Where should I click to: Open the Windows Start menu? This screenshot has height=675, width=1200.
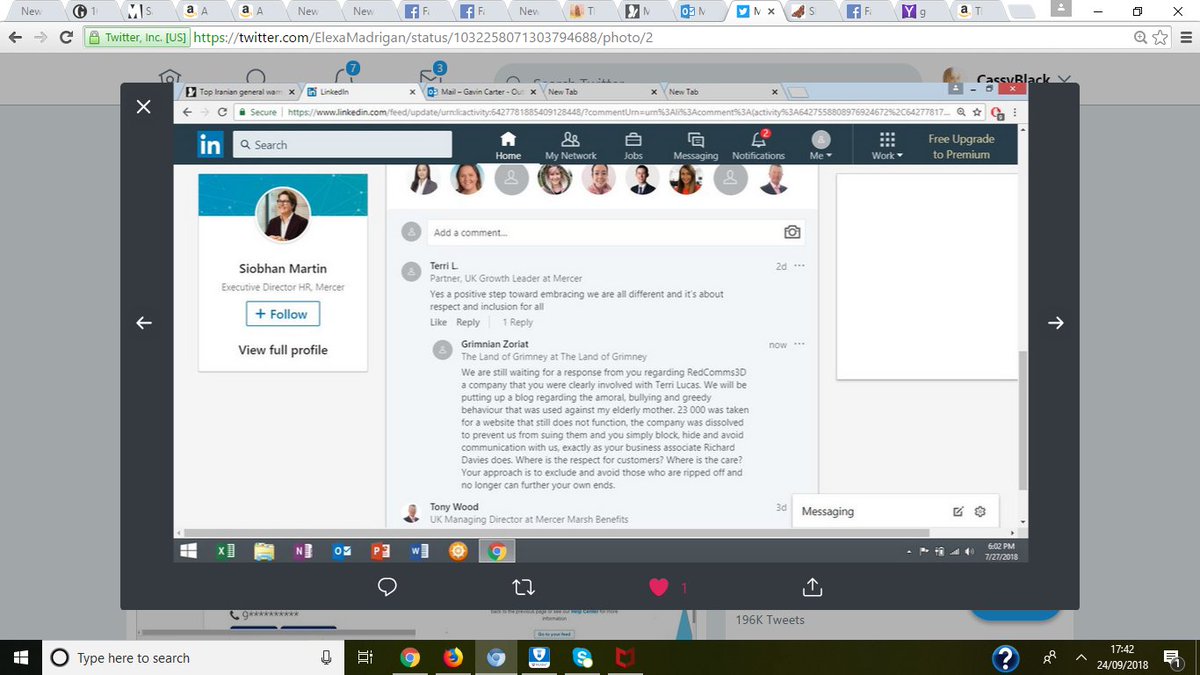pyautogui.click(x=20, y=657)
